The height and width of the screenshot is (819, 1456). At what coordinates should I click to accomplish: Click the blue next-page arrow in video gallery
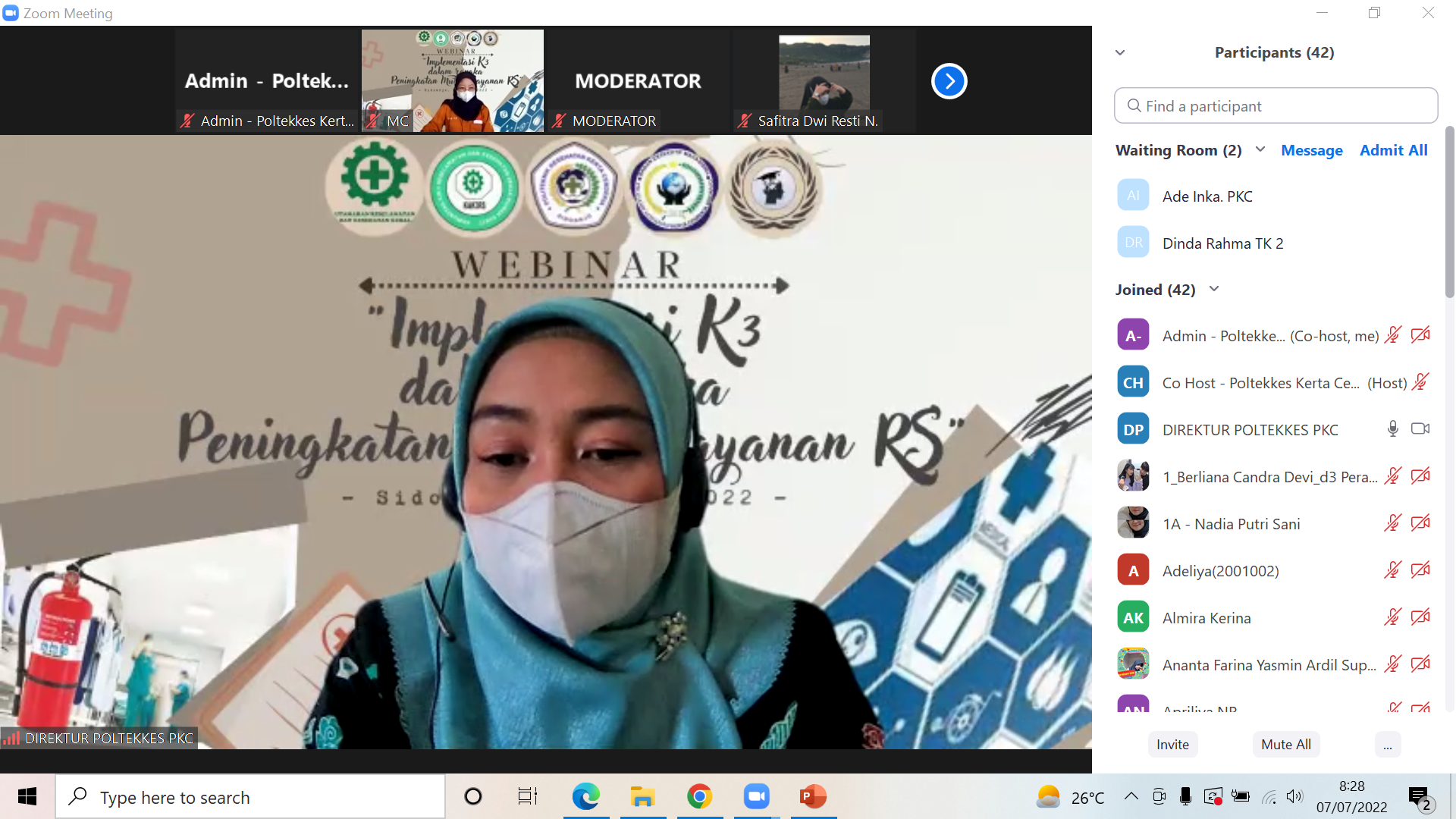[x=949, y=80]
